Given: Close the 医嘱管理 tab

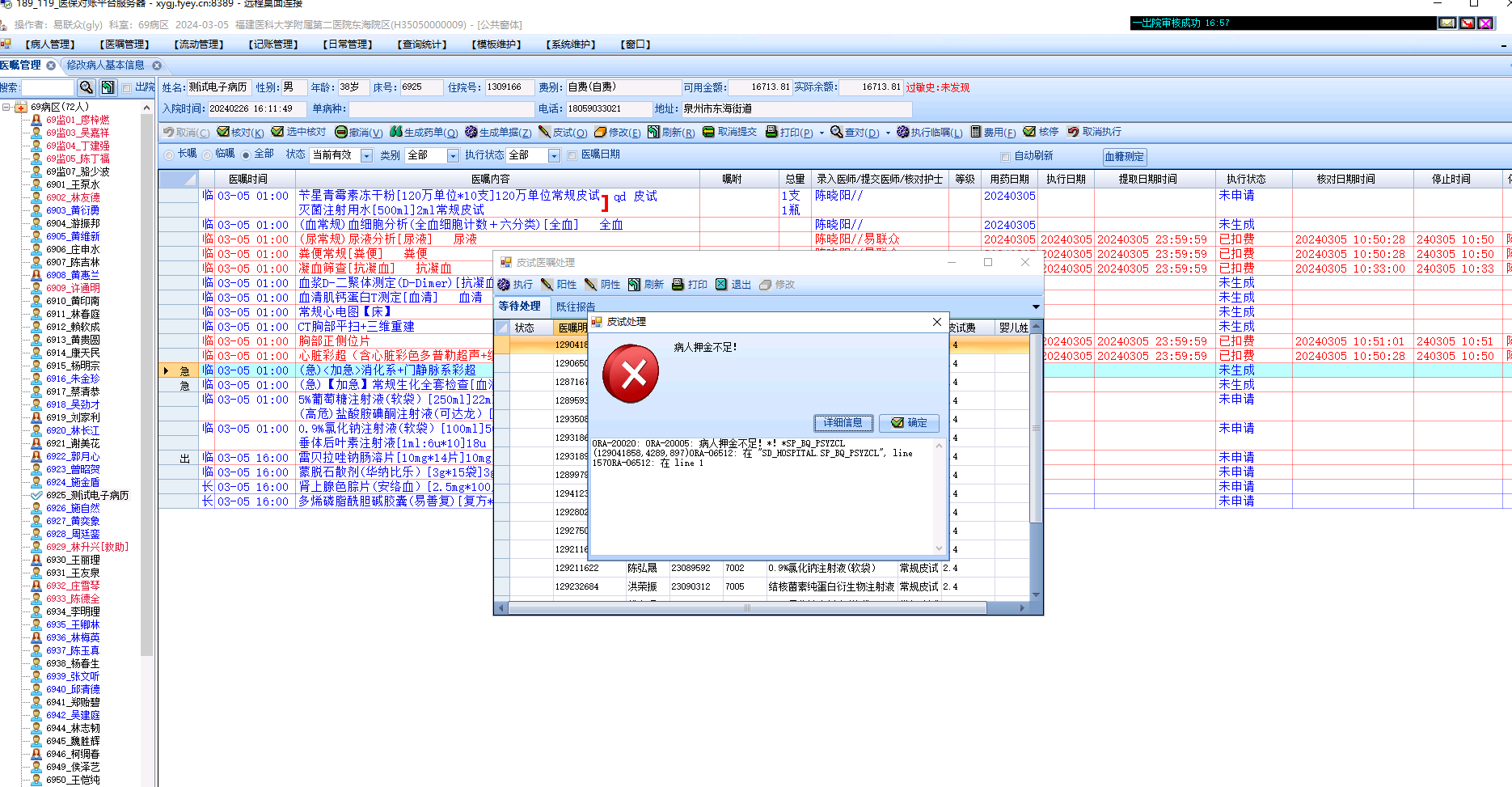Looking at the screenshot, I should pyautogui.click(x=51, y=65).
